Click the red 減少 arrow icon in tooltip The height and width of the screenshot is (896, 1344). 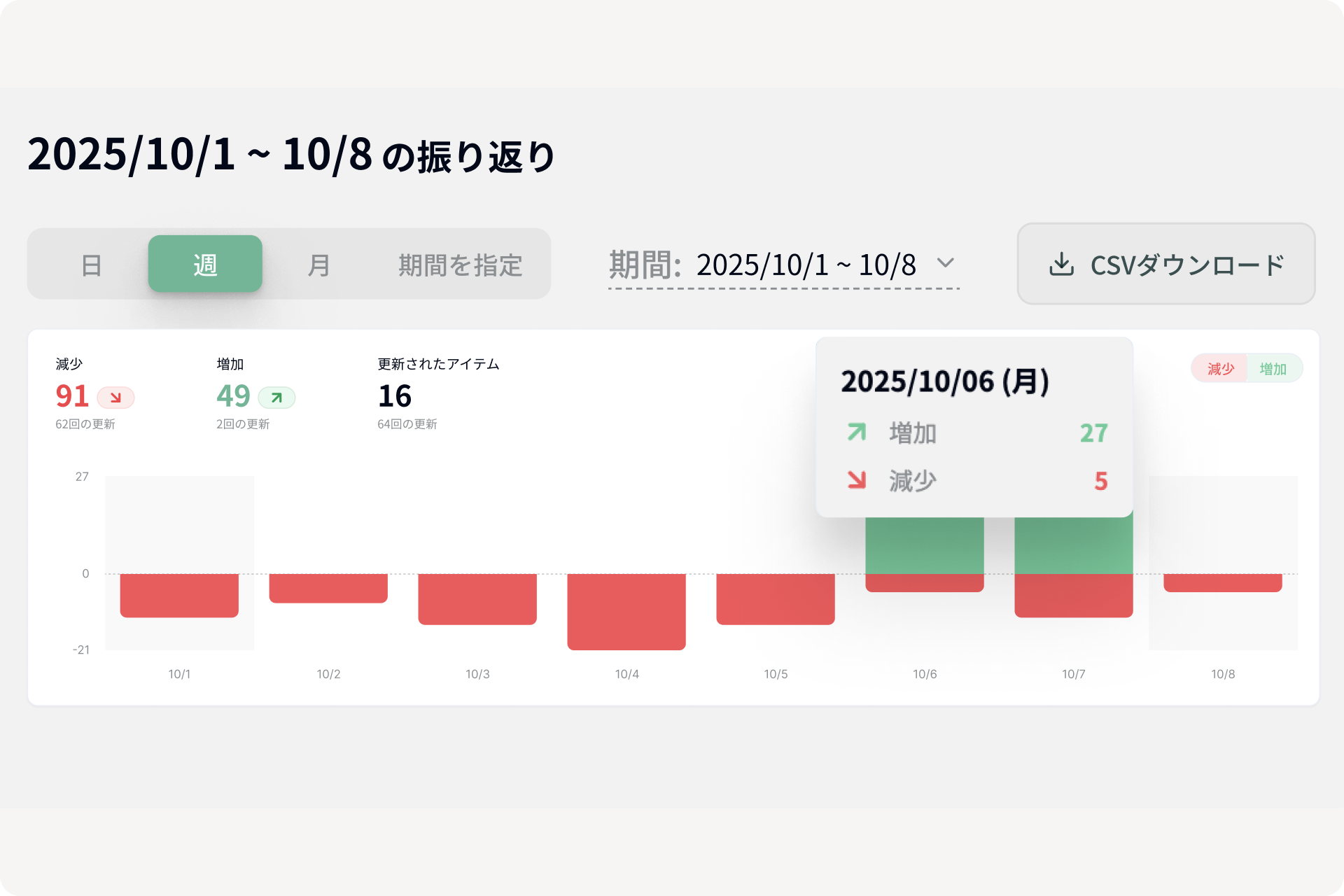pos(857,479)
